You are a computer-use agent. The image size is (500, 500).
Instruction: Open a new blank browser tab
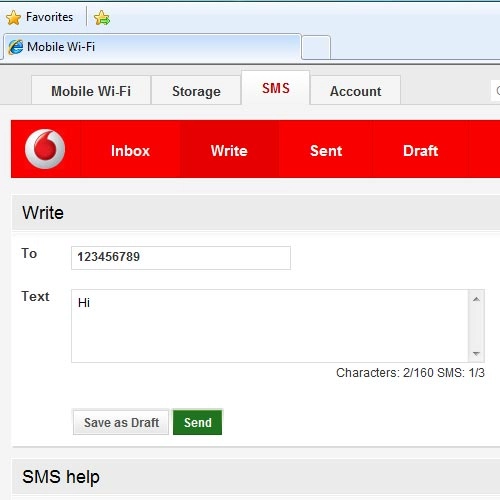click(316, 47)
